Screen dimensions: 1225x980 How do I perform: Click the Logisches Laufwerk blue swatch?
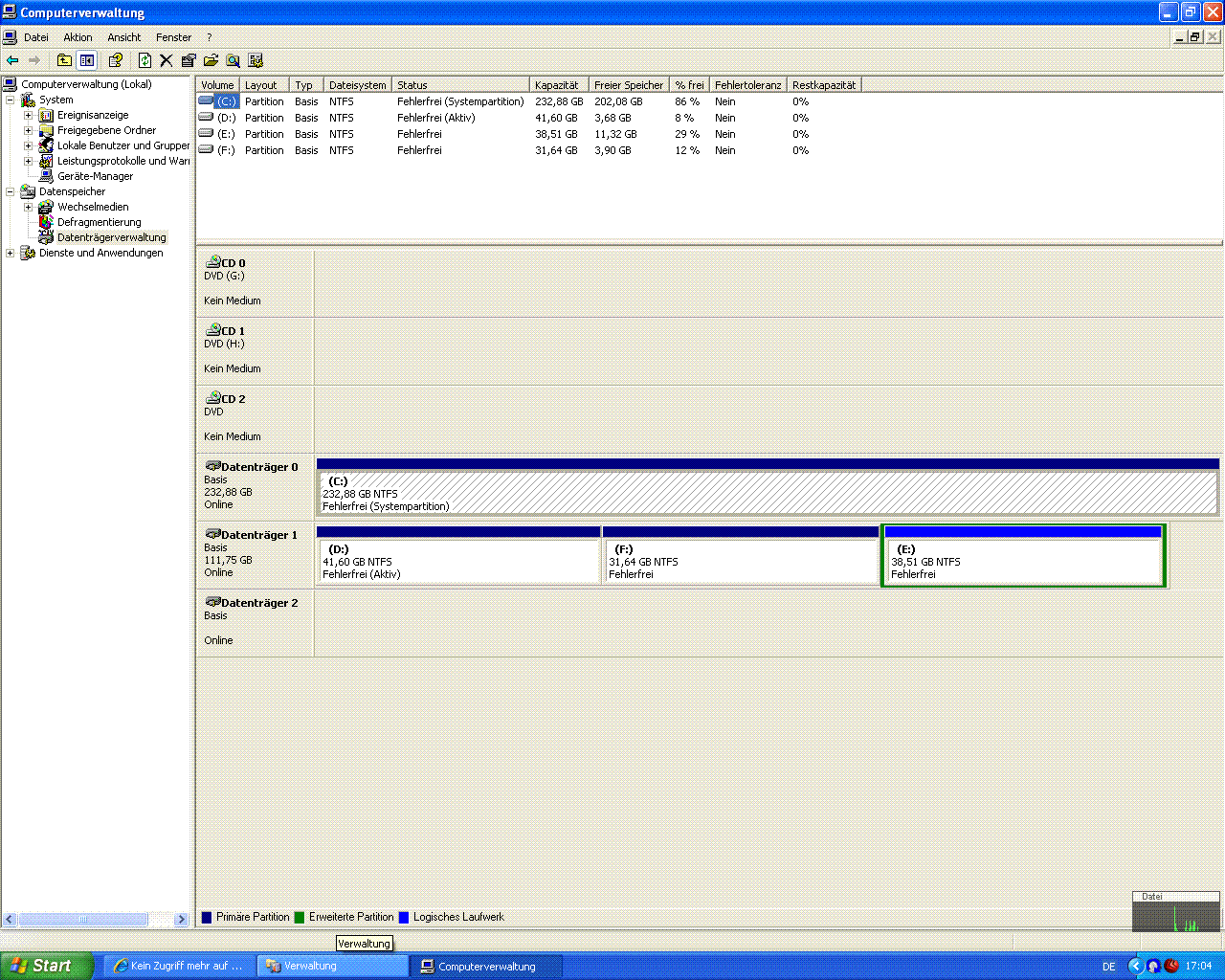pyautogui.click(x=404, y=917)
